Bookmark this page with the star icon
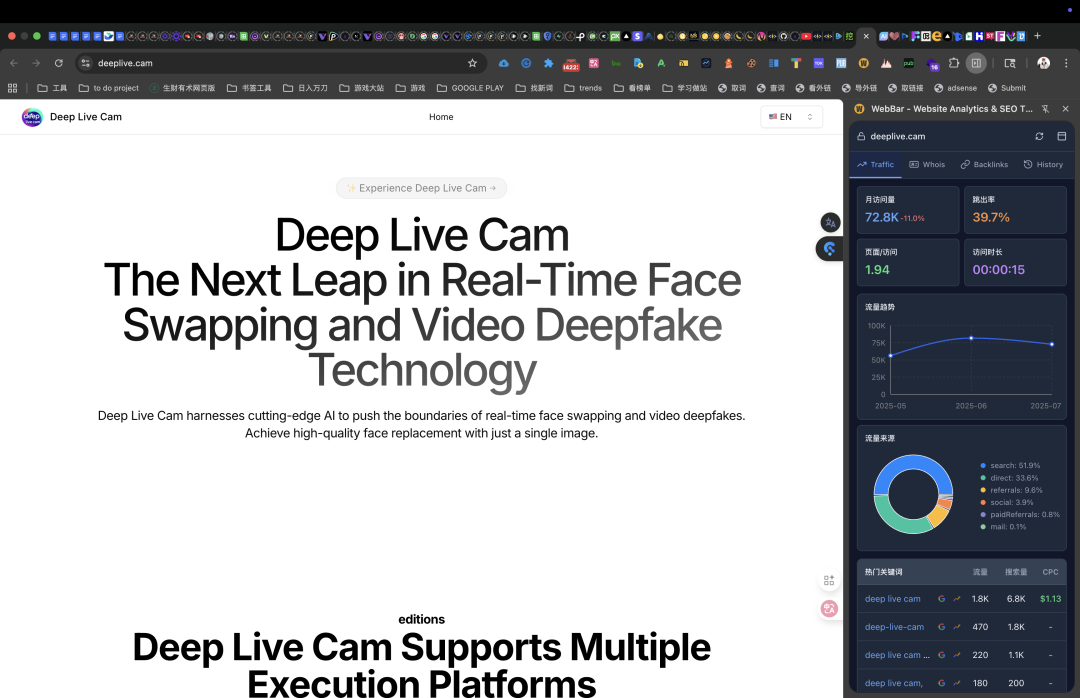 tap(472, 63)
